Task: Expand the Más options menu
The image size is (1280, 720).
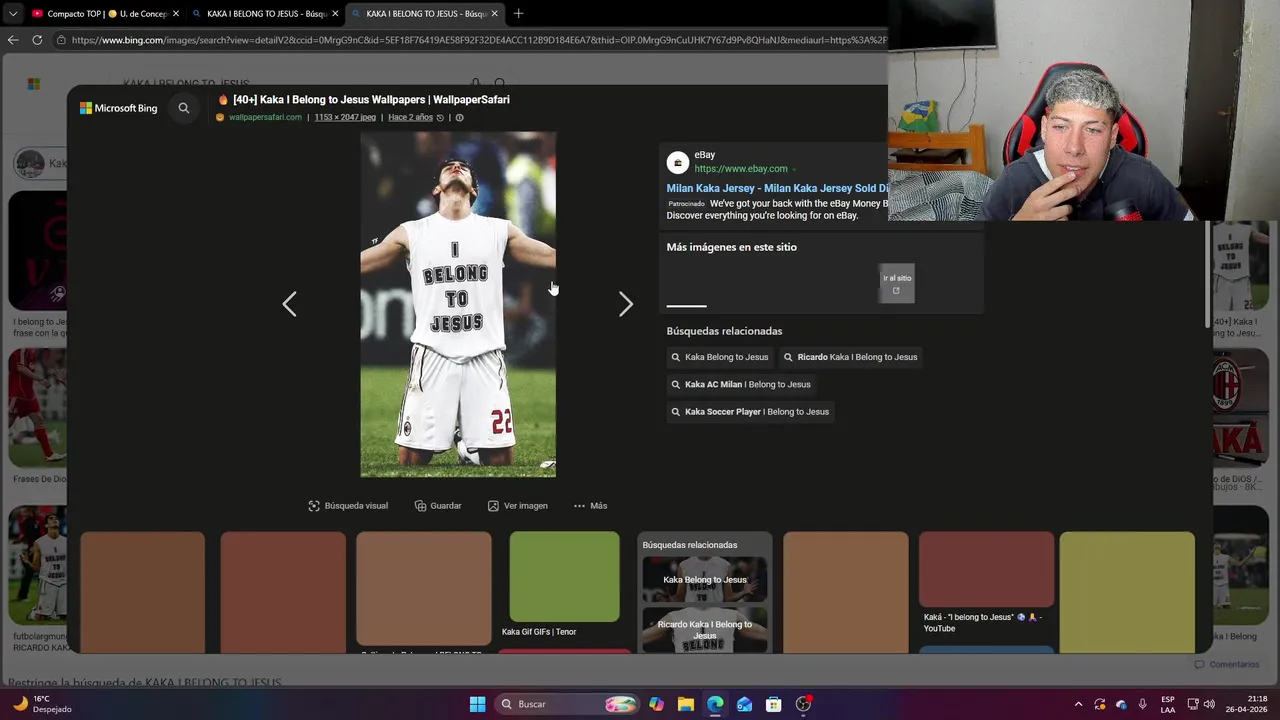Action: pos(590,506)
